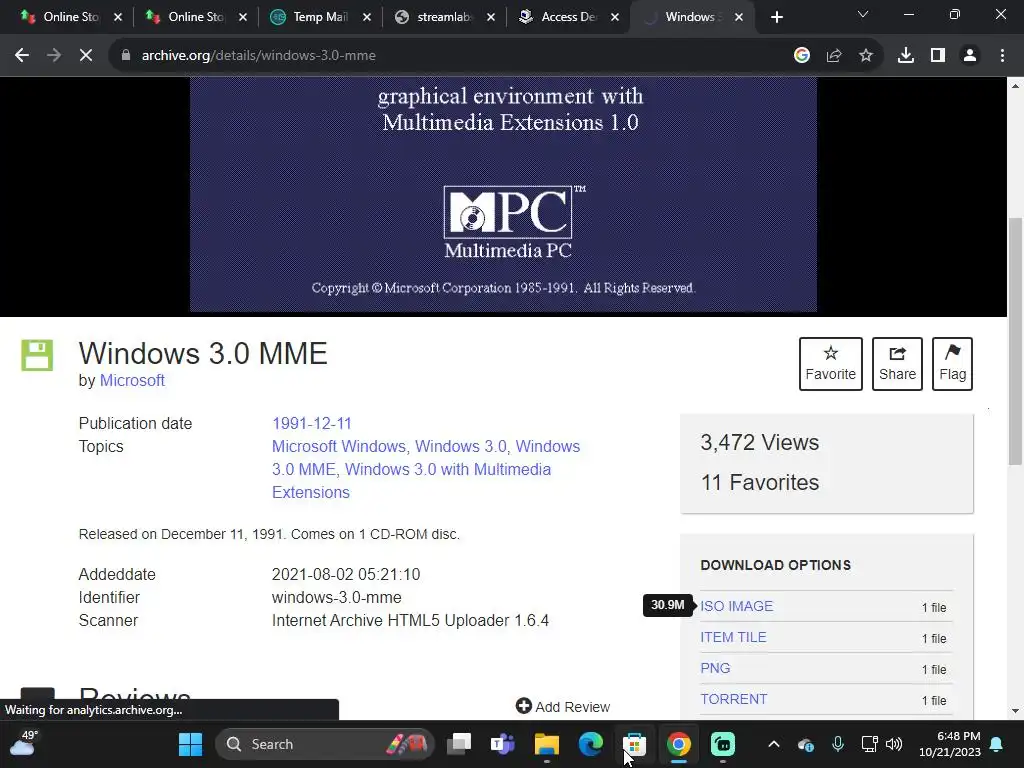Bookmark this page with the star icon
Viewport: 1024px width, 768px height.
pyautogui.click(x=866, y=56)
